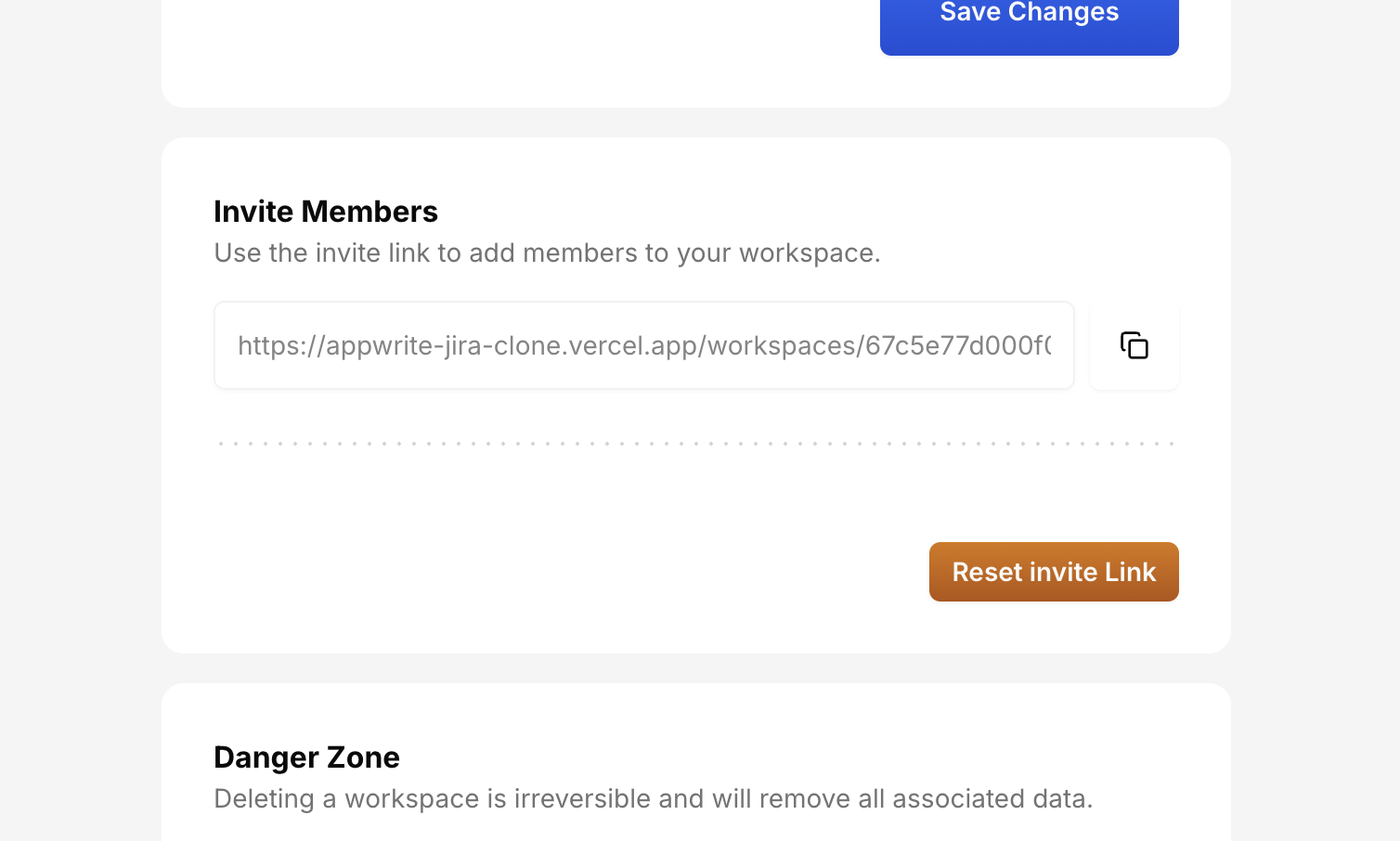Click the Invite Members heading
1400x841 pixels.
pos(325,212)
